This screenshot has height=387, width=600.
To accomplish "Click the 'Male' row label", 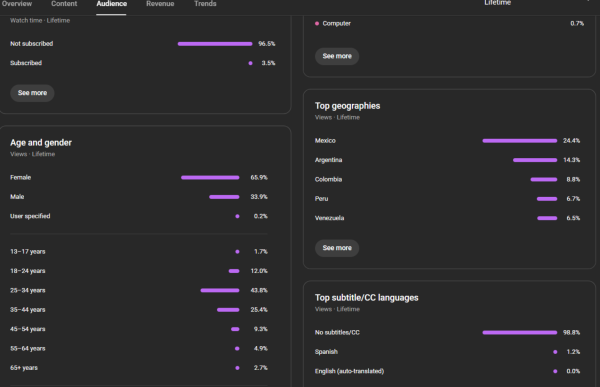I will 17,197.
